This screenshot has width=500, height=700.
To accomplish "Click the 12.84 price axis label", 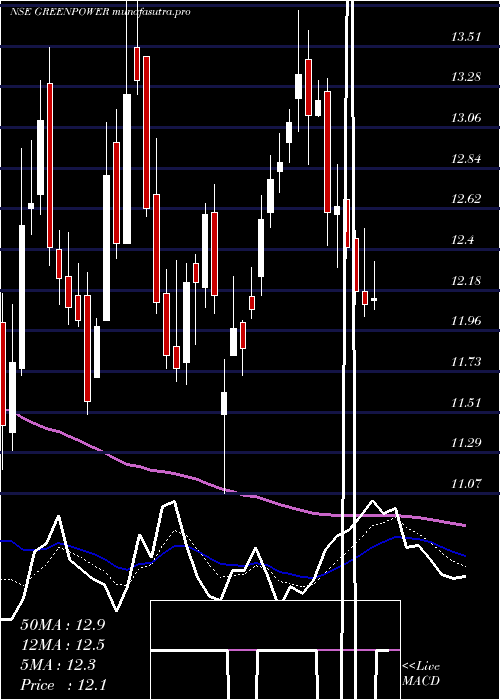I will point(466,158).
